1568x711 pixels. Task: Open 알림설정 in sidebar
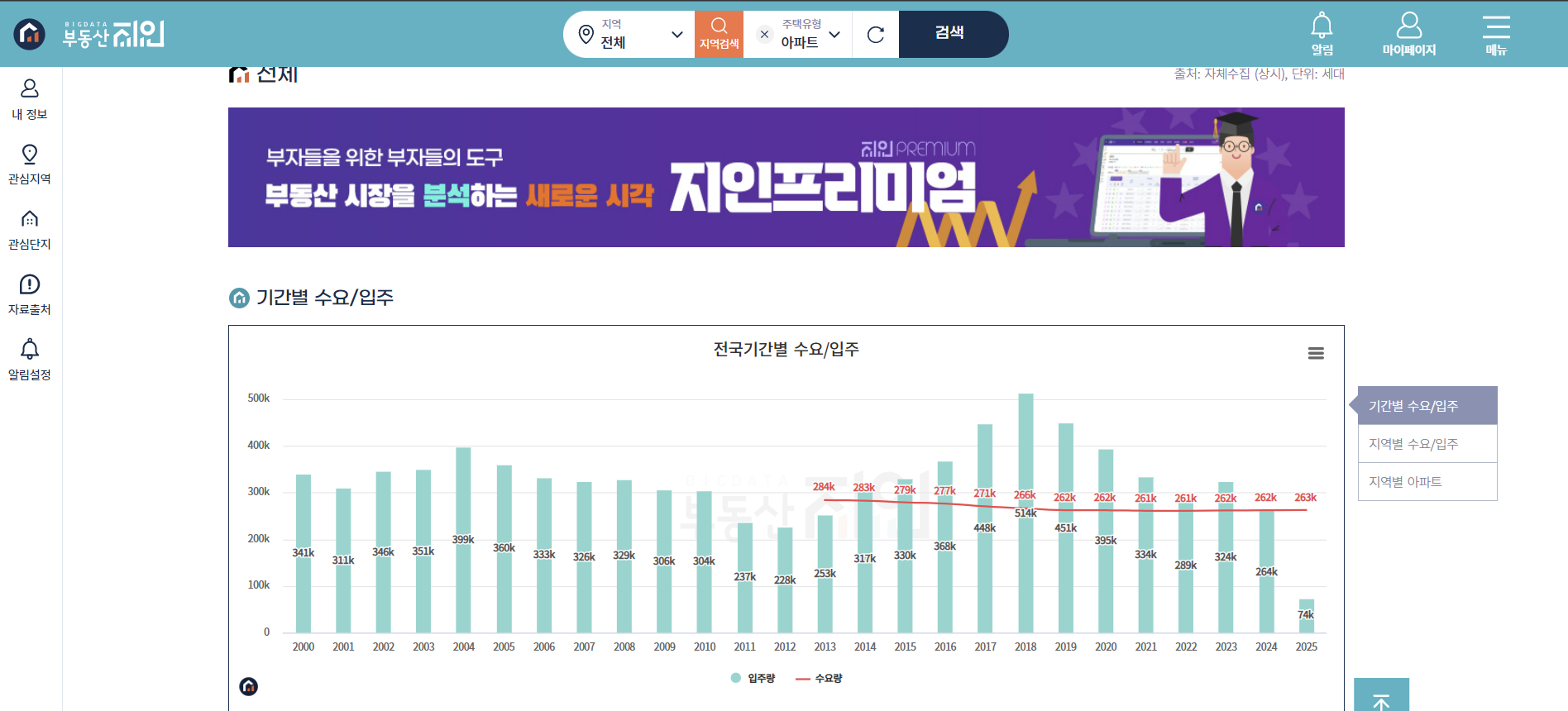pos(30,360)
